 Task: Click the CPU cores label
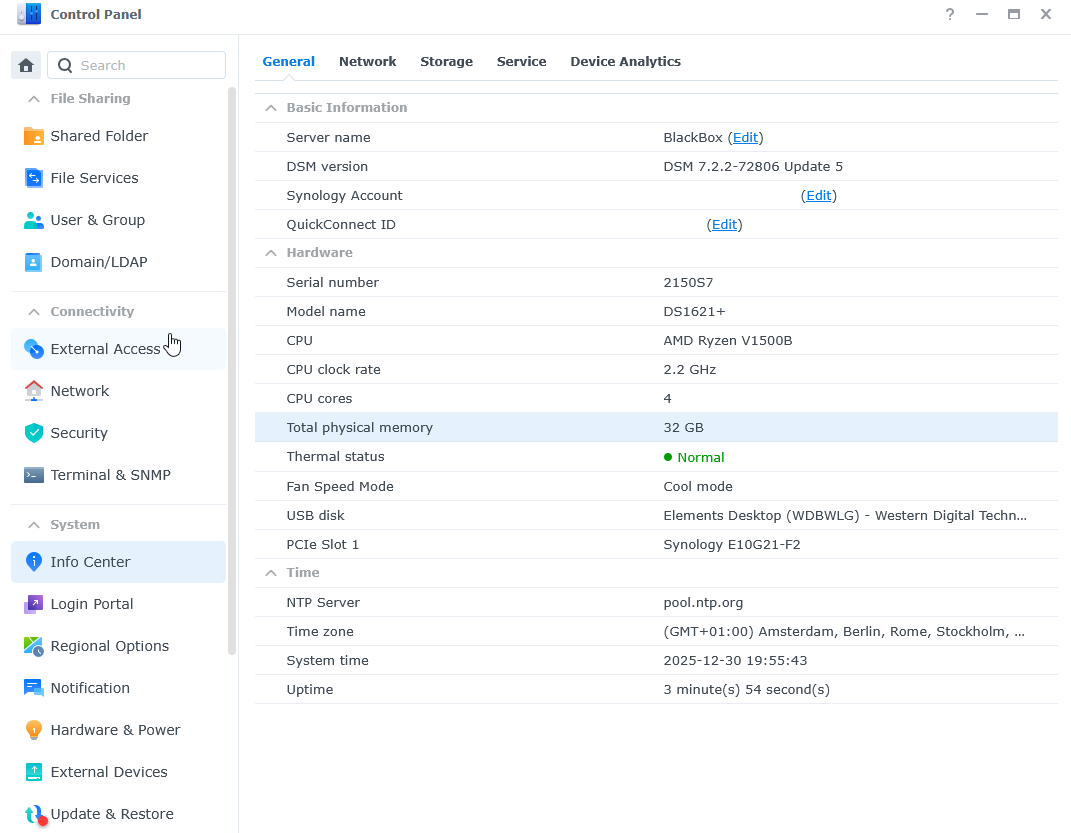pyautogui.click(x=319, y=399)
